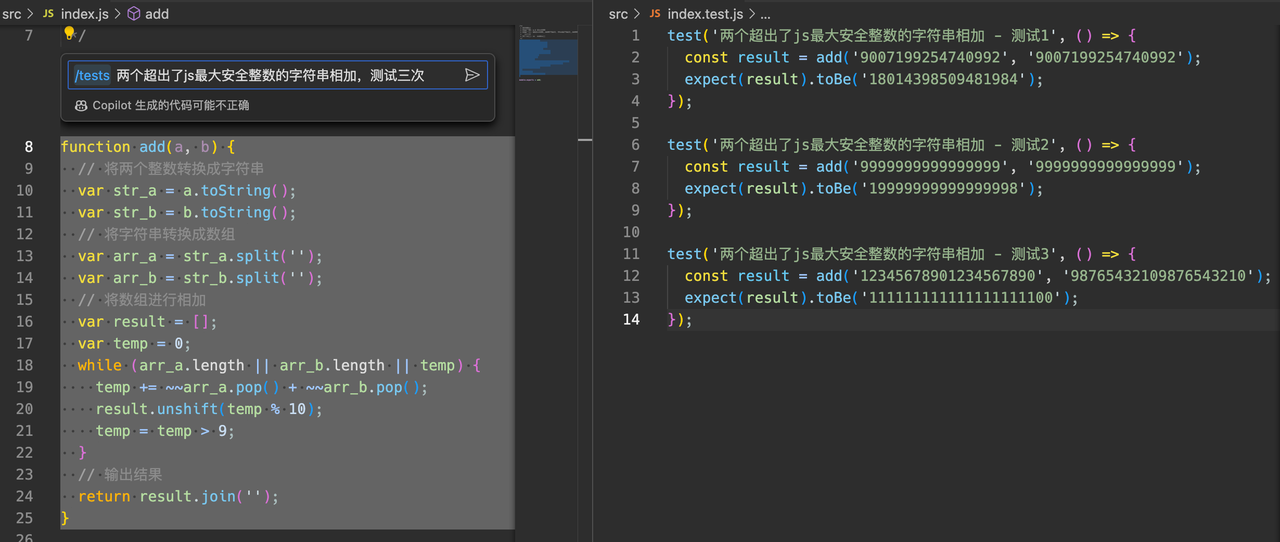Send the Copilot inline chat request
Image resolution: width=1280 pixels, height=542 pixels.
[x=472, y=75]
